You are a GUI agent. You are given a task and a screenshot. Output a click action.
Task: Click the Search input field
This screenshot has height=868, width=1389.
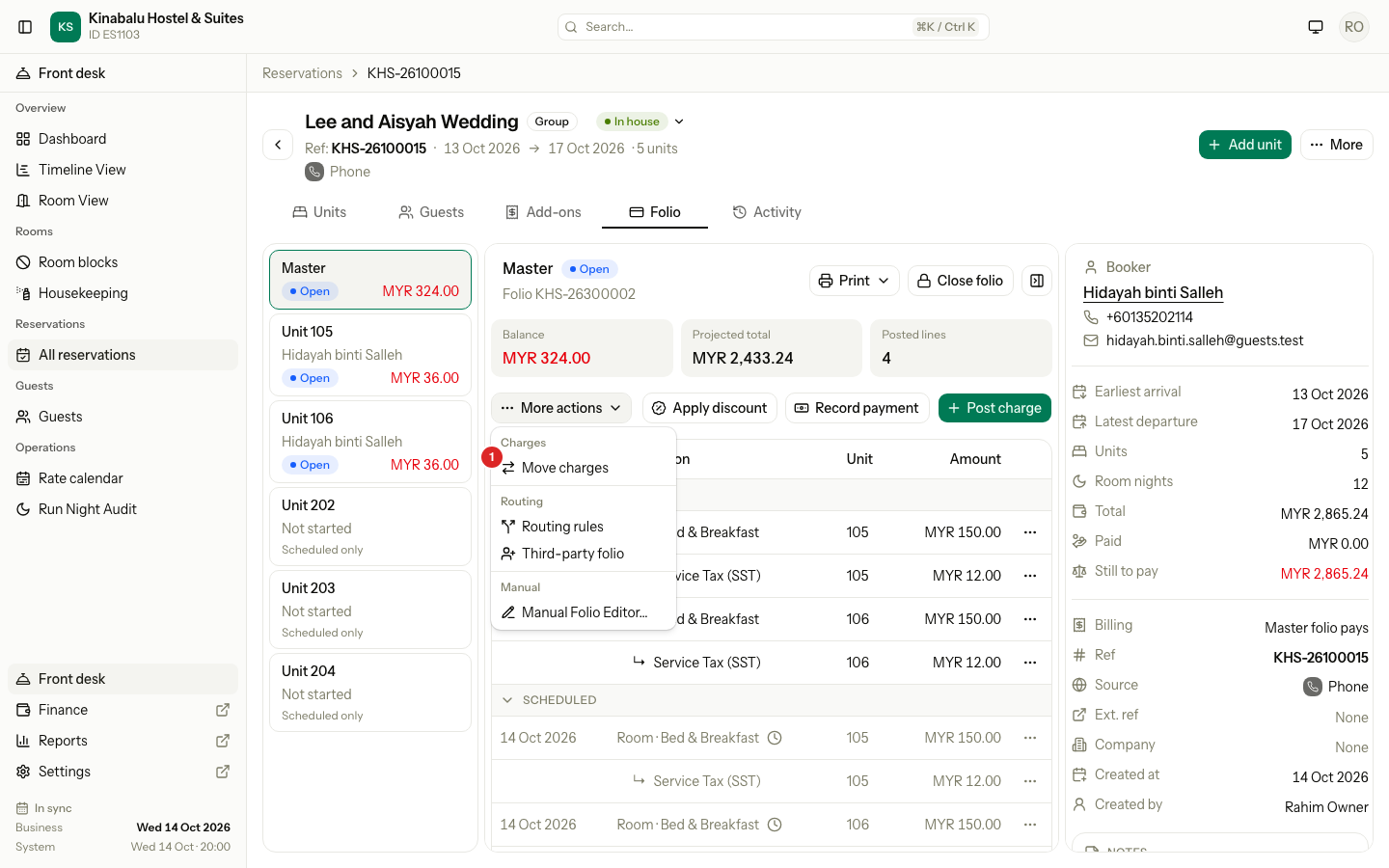(774, 27)
